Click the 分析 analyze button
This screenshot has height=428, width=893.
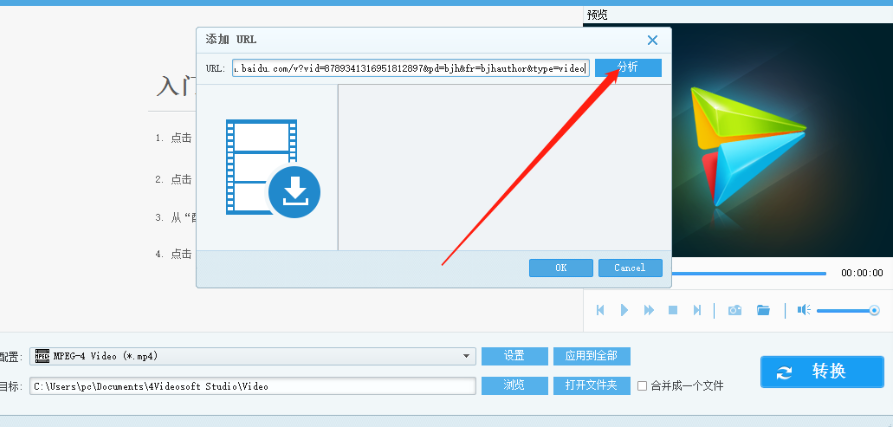[628, 68]
